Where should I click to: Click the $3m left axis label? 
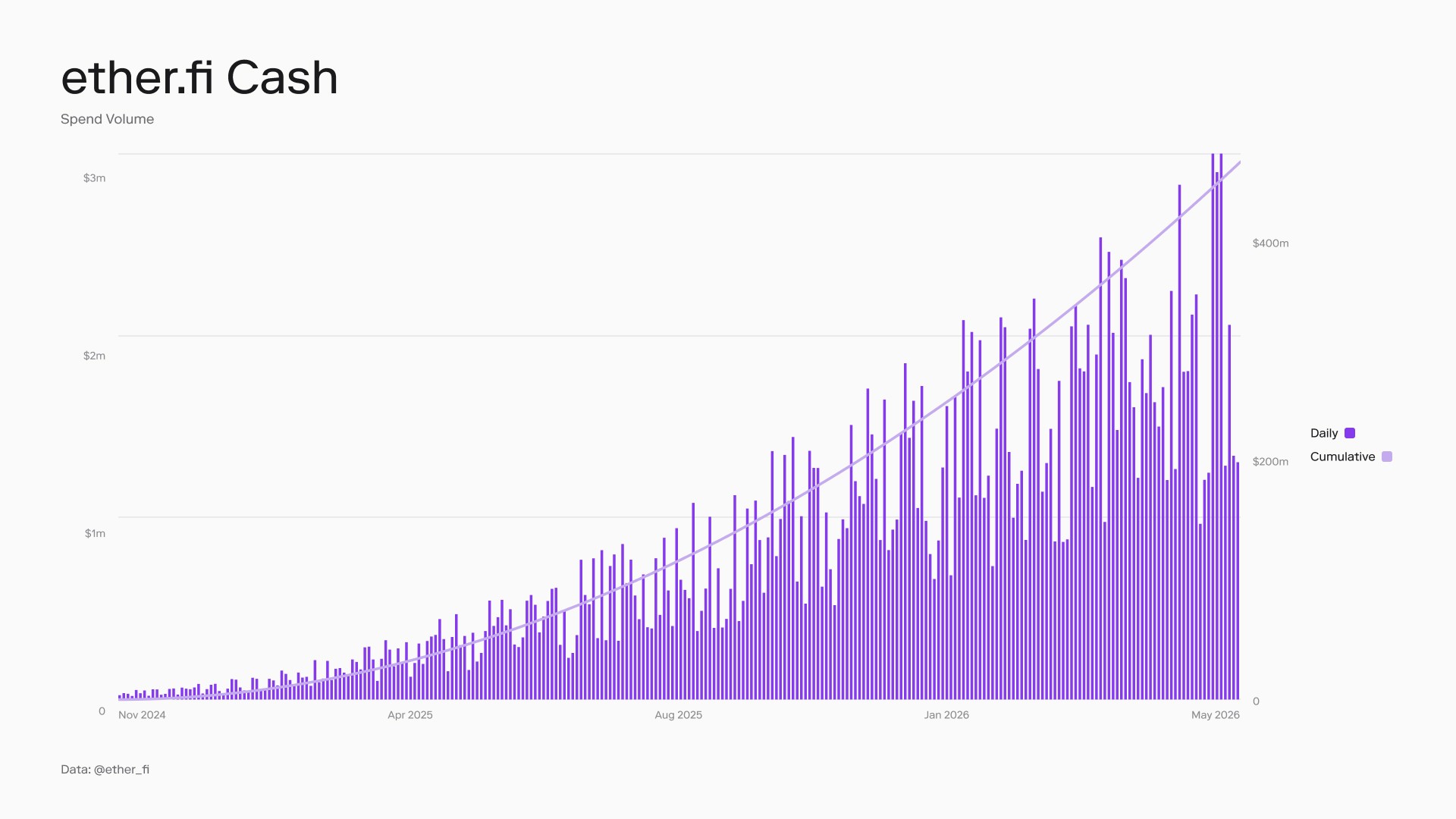click(94, 178)
